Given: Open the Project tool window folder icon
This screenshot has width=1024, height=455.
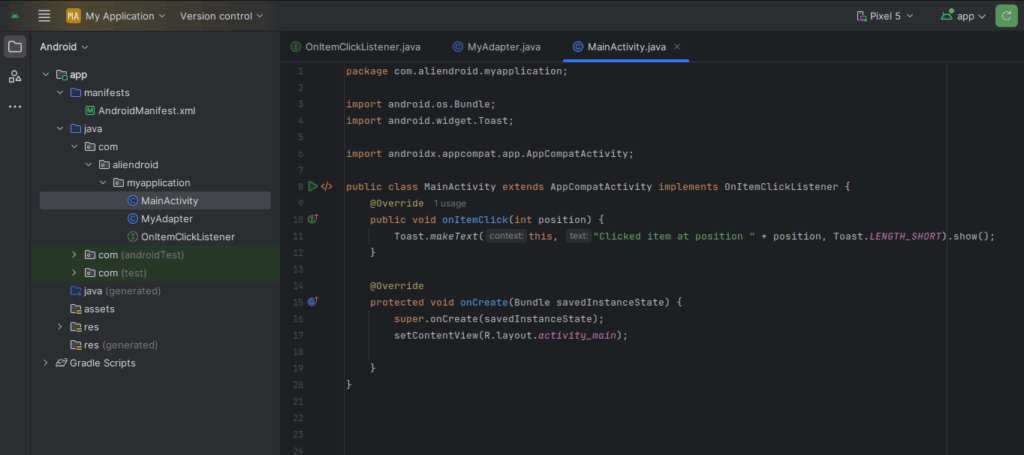Looking at the screenshot, I should click(x=15, y=46).
